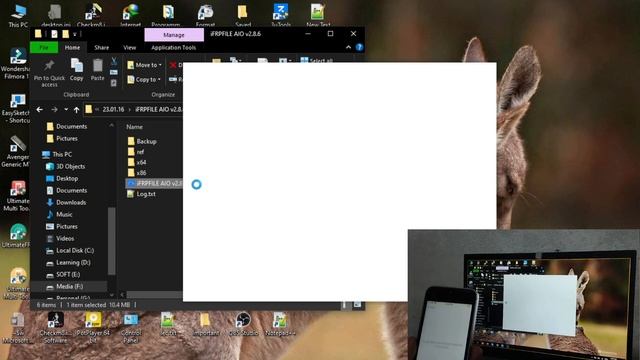Open the Format desktop shortcut
The height and width of the screenshot is (360, 640).
point(205,14)
